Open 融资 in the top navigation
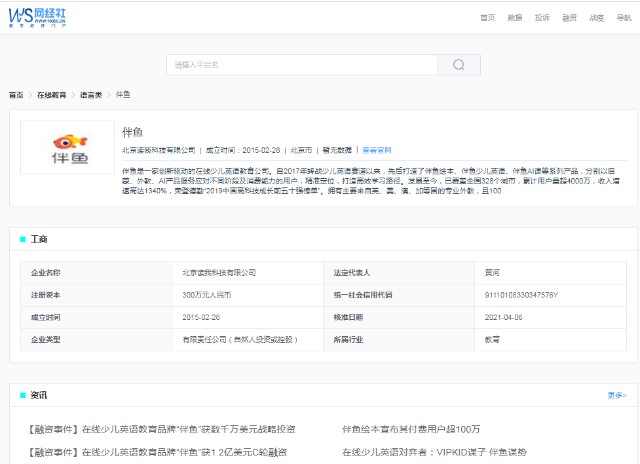640x464 pixels. pyautogui.click(x=569, y=18)
